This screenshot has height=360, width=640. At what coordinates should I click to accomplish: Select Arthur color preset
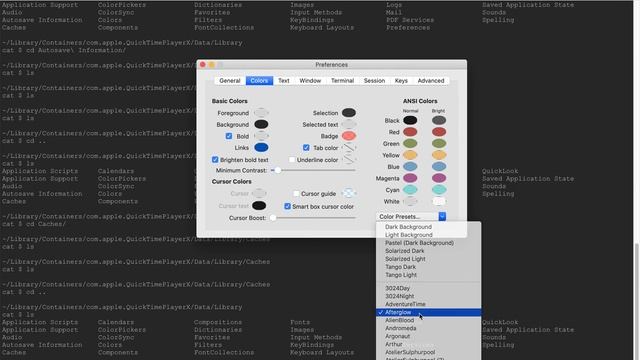(x=429, y=344)
